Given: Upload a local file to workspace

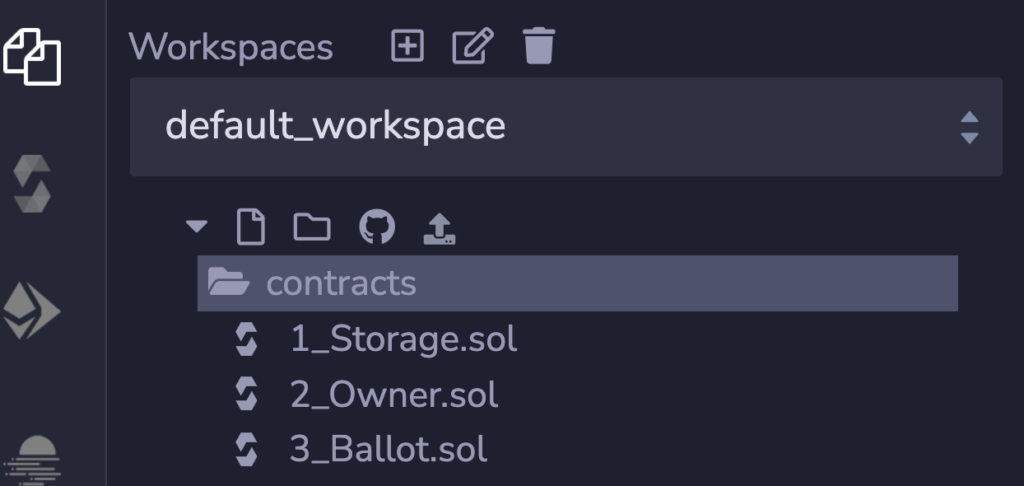Looking at the screenshot, I should [440, 228].
